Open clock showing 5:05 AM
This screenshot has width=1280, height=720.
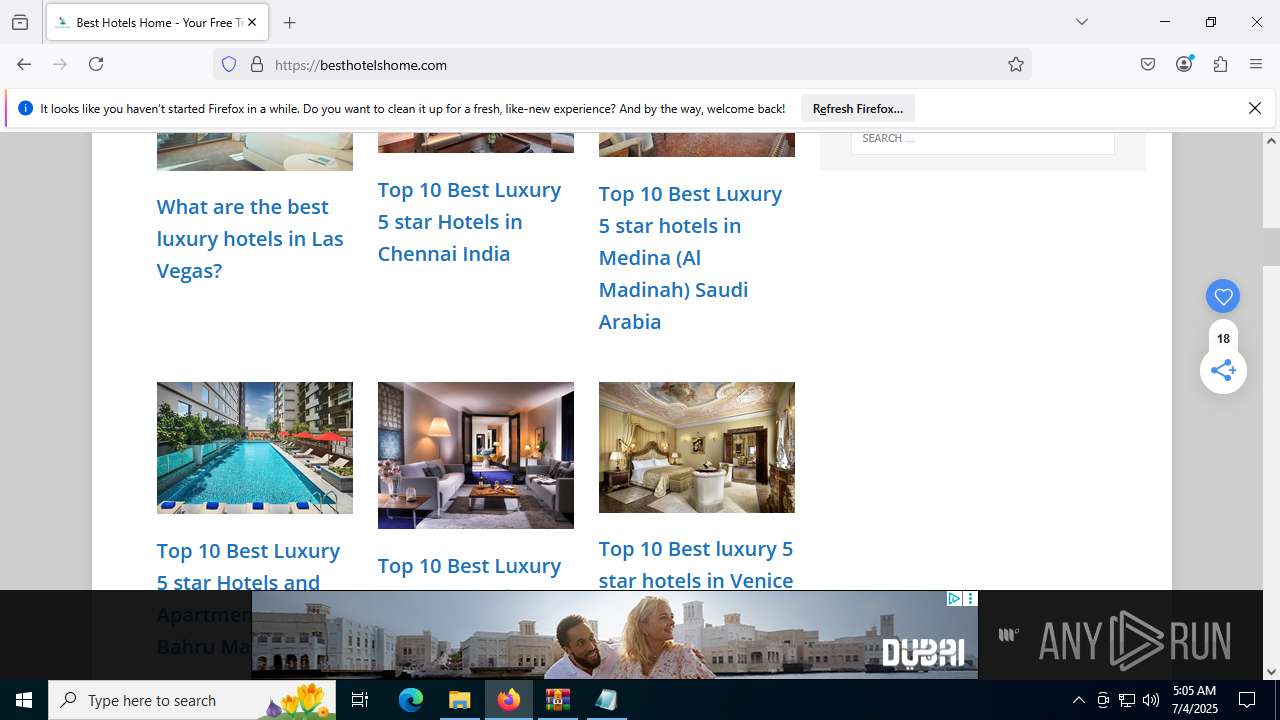click(x=1194, y=700)
